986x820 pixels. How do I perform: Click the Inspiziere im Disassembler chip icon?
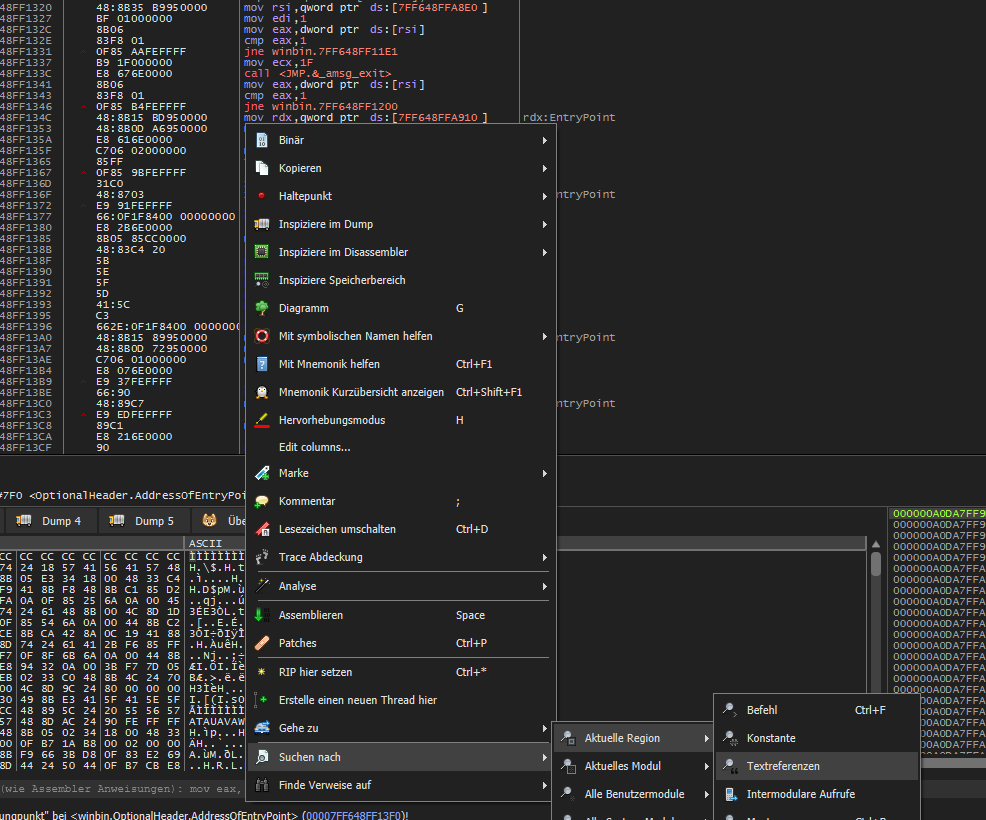[x=262, y=252]
